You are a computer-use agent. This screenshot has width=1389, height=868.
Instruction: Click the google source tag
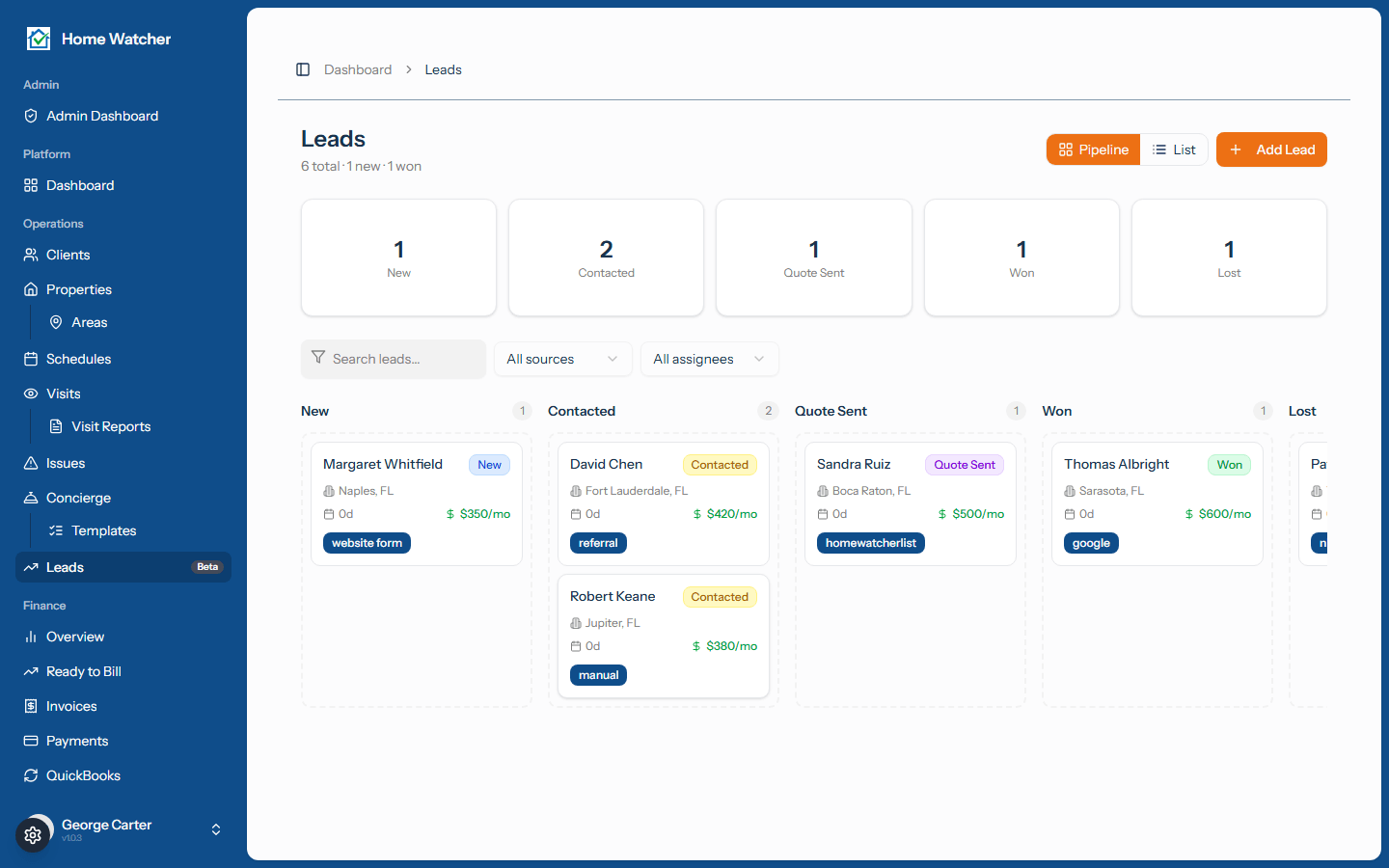[x=1091, y=543]
